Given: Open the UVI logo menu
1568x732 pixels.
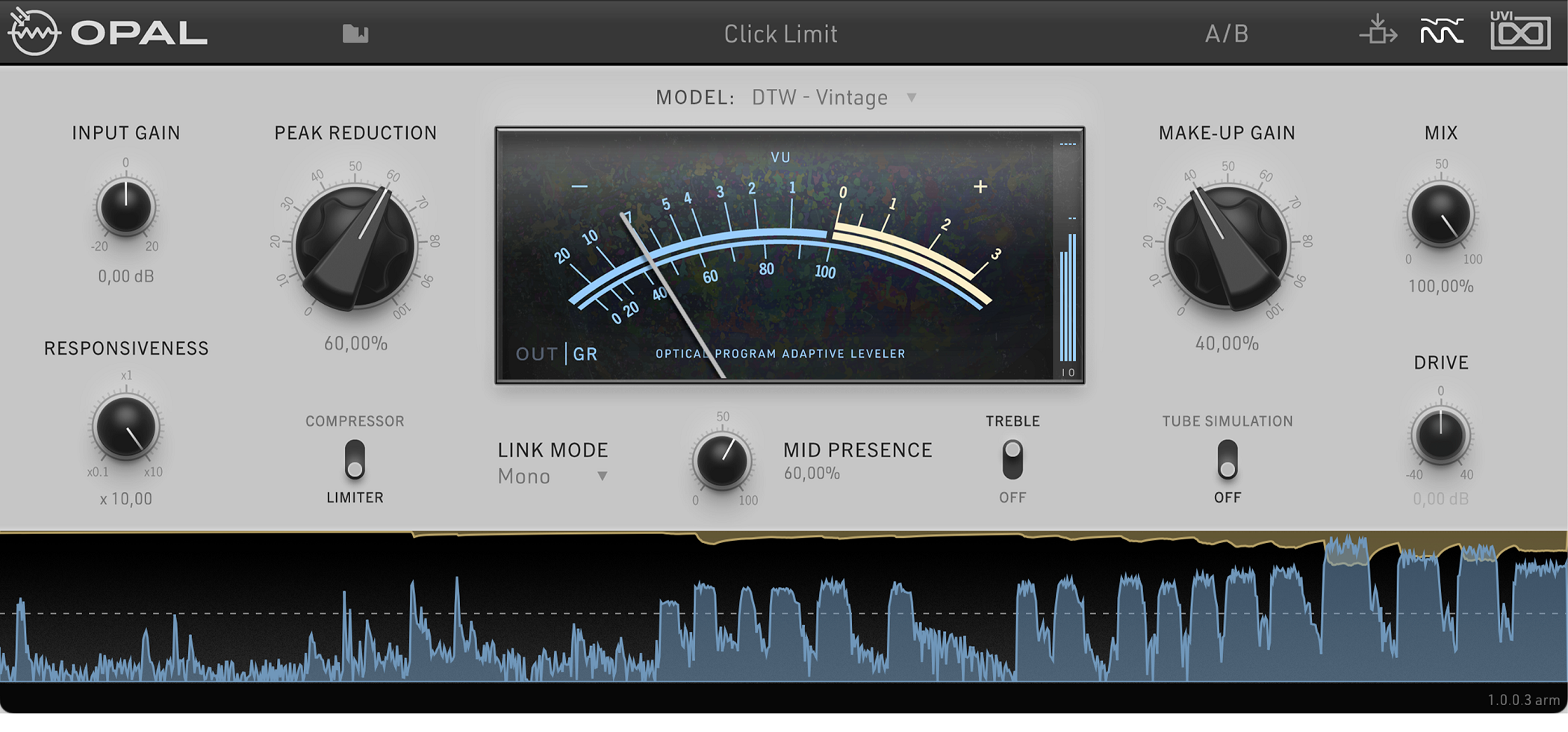Looking at the screenshot, I should pyautogui.click(x=1520, y=31).
